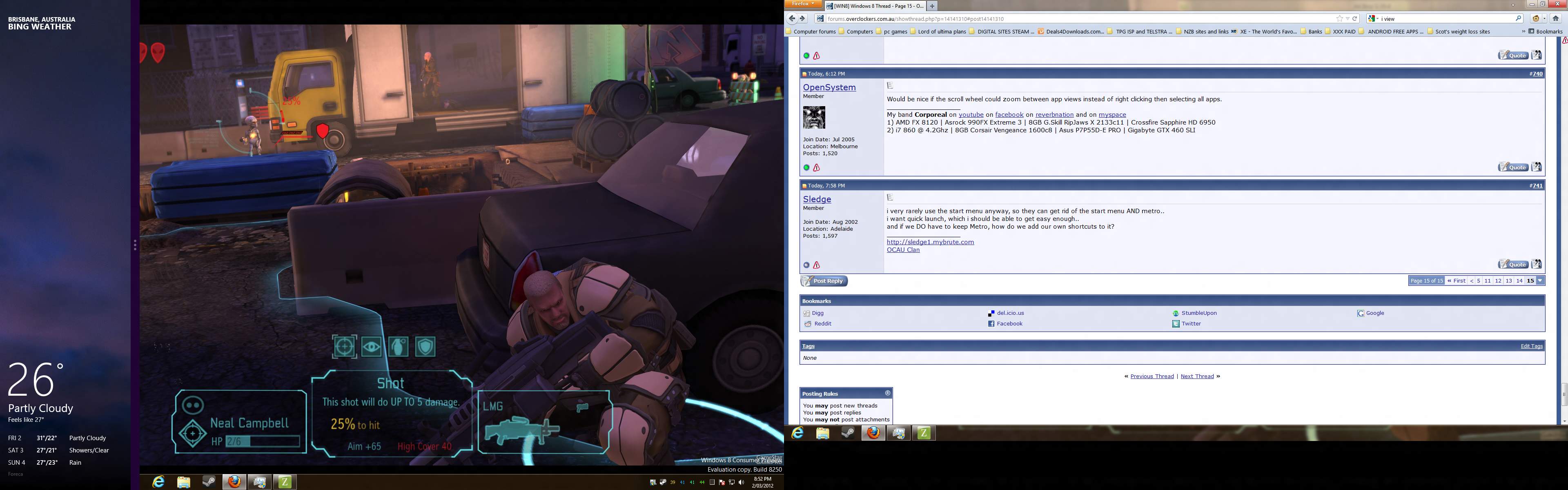1568x490 pixels.
Task: Jump to First page link
Action: click(1456, 281)
